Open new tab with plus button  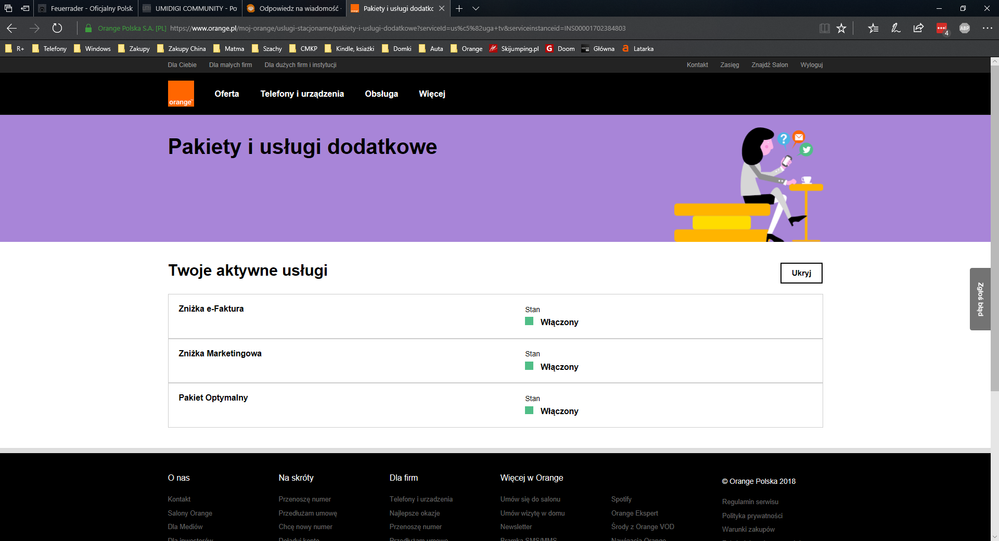point(459,8)
